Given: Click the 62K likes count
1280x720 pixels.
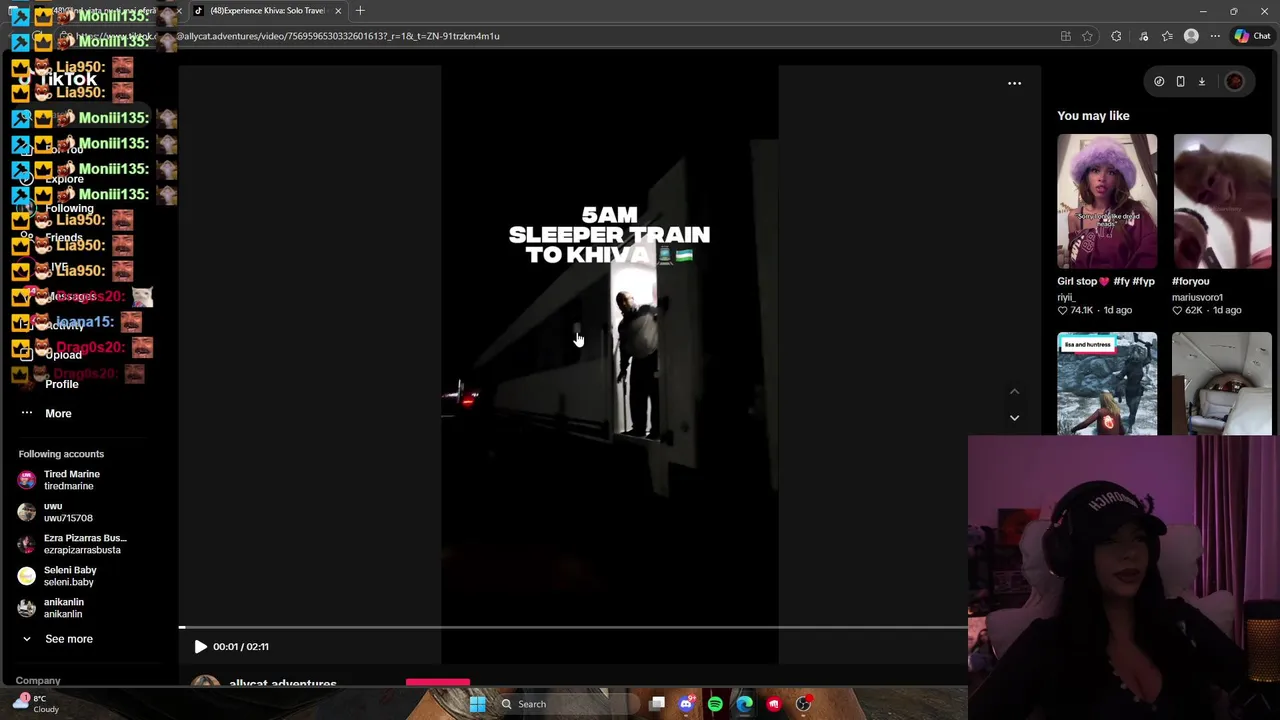Looking at the screenshot, I should (x=1192, y=310).
